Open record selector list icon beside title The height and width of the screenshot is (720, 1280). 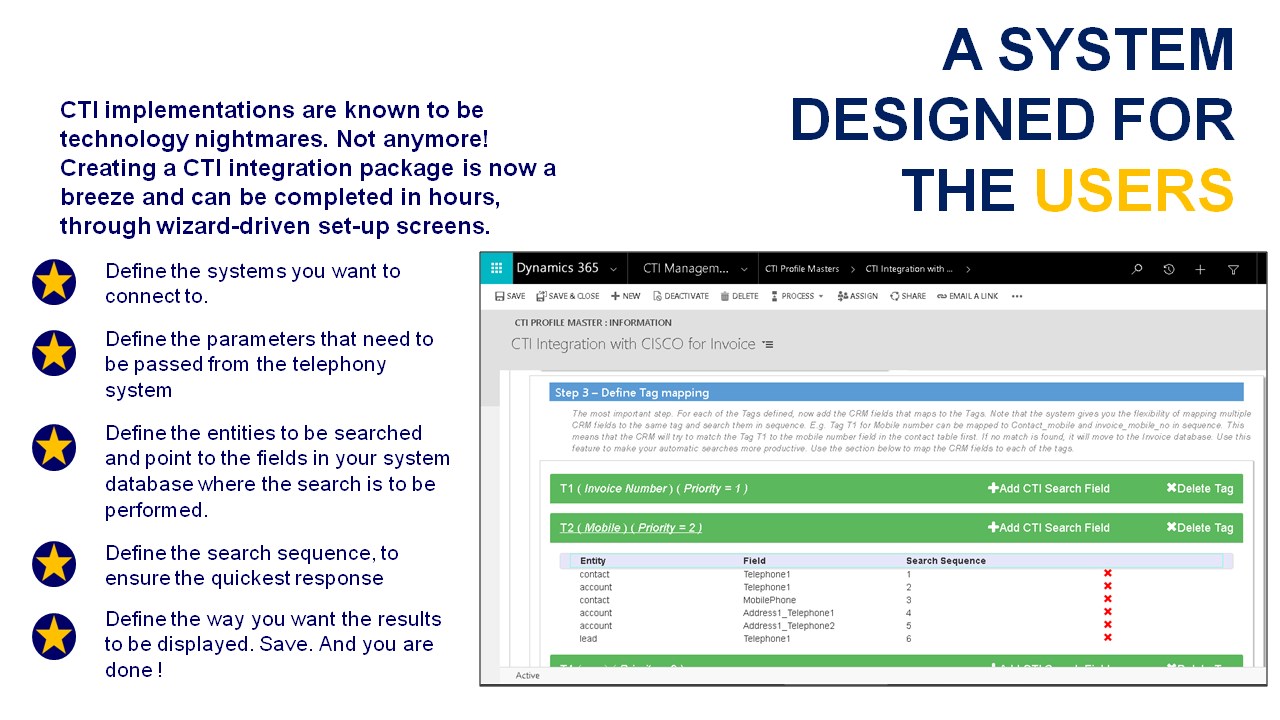pos(768,344)
